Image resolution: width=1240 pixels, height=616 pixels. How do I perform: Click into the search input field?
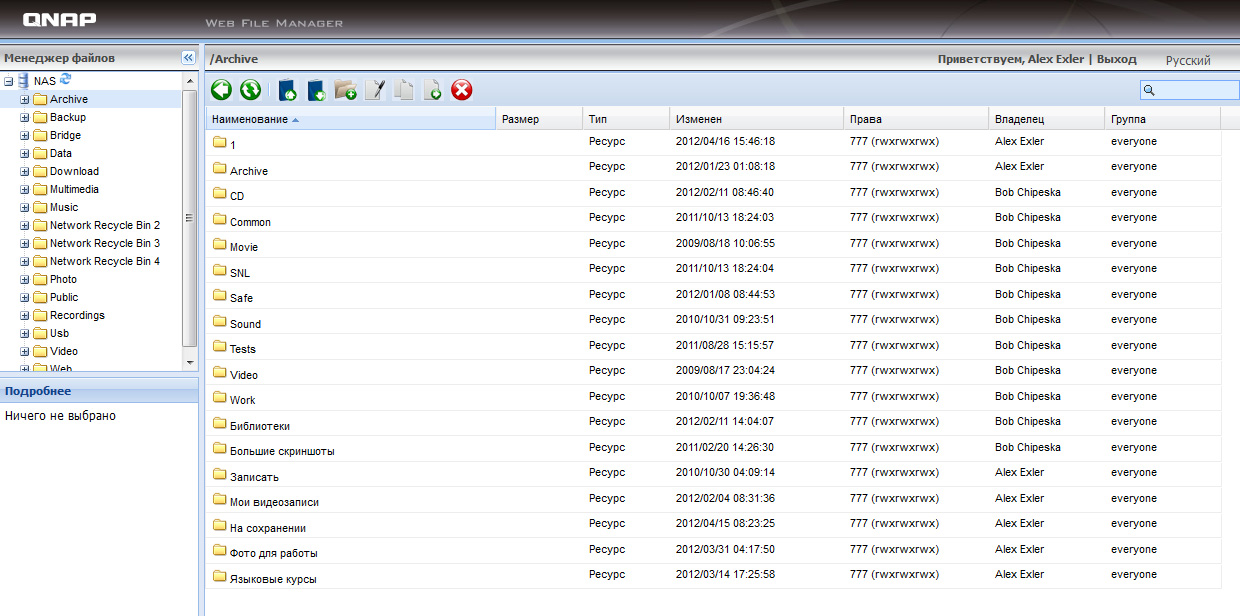pyautogui.click(x=1195, y=90)
